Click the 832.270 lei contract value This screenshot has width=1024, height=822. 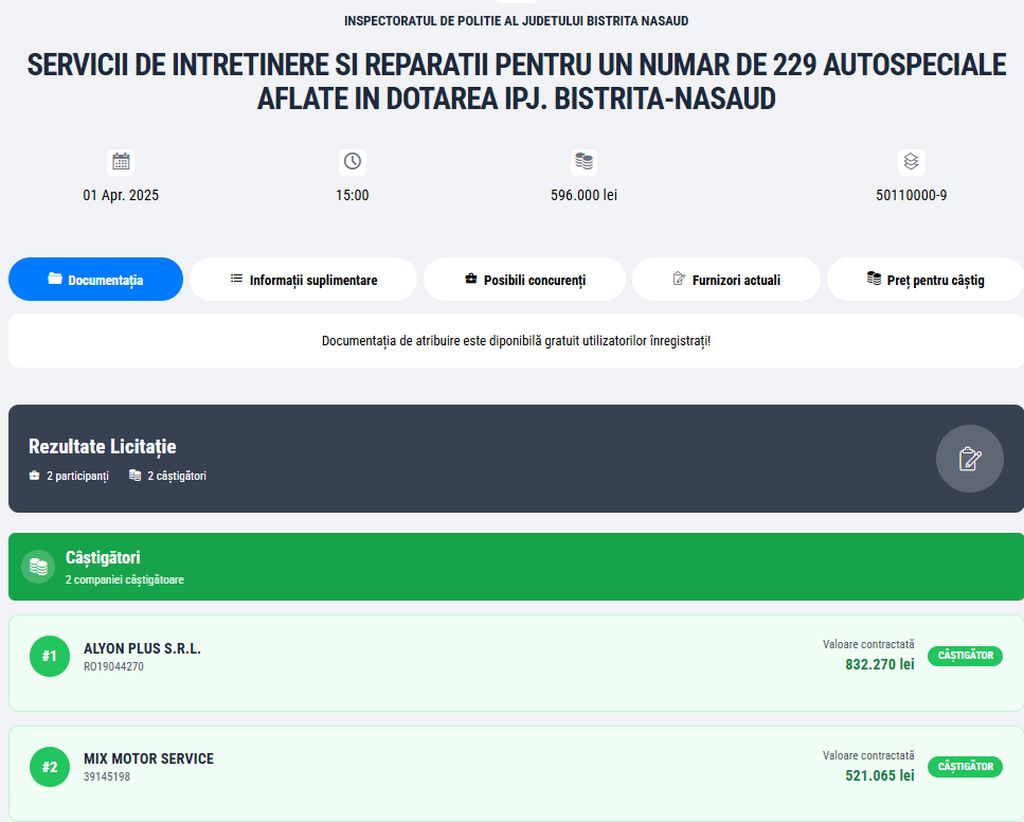(x=880, y=664)
